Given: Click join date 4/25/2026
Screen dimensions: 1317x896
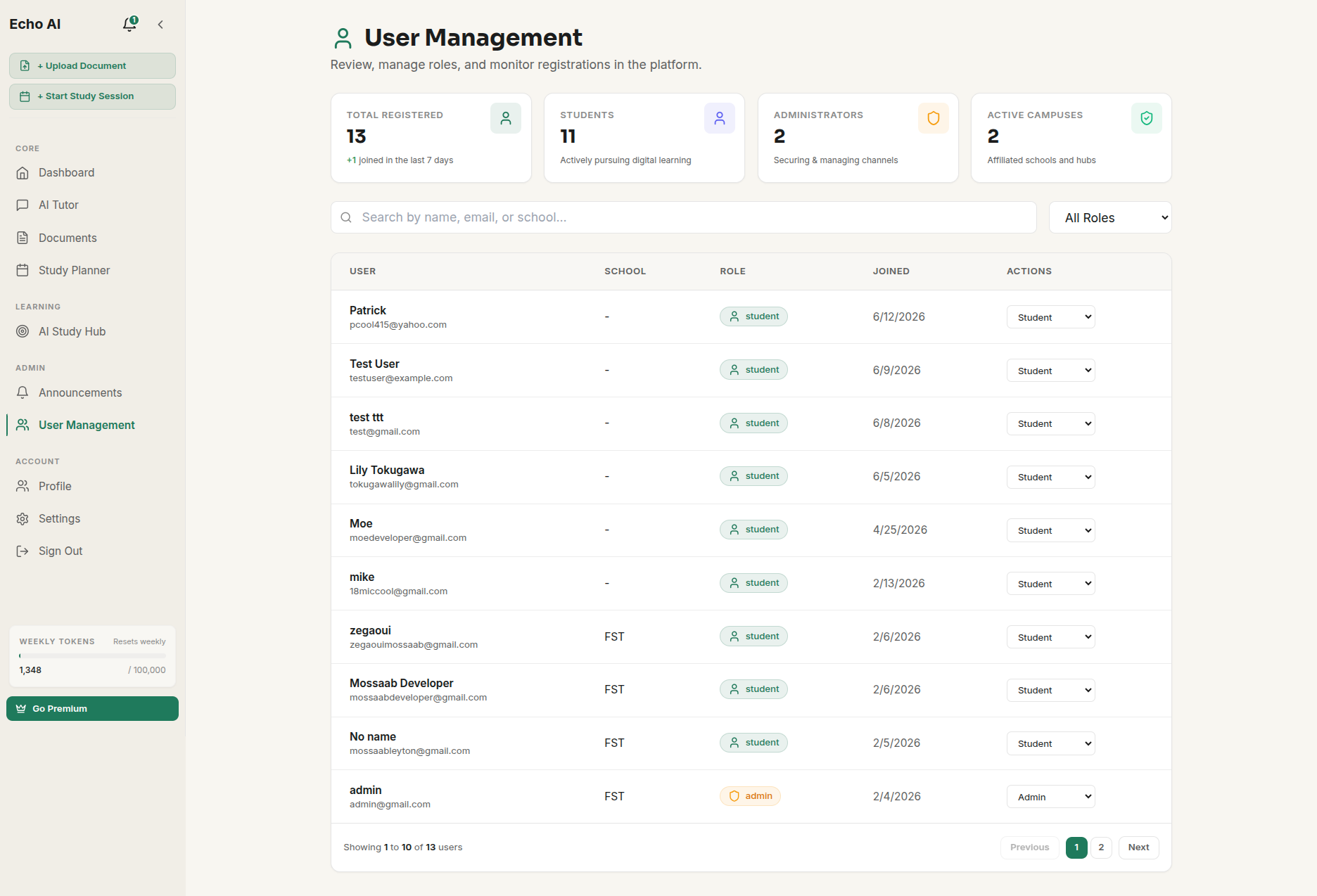Looking at the screenshot, I should click(900, 530).
